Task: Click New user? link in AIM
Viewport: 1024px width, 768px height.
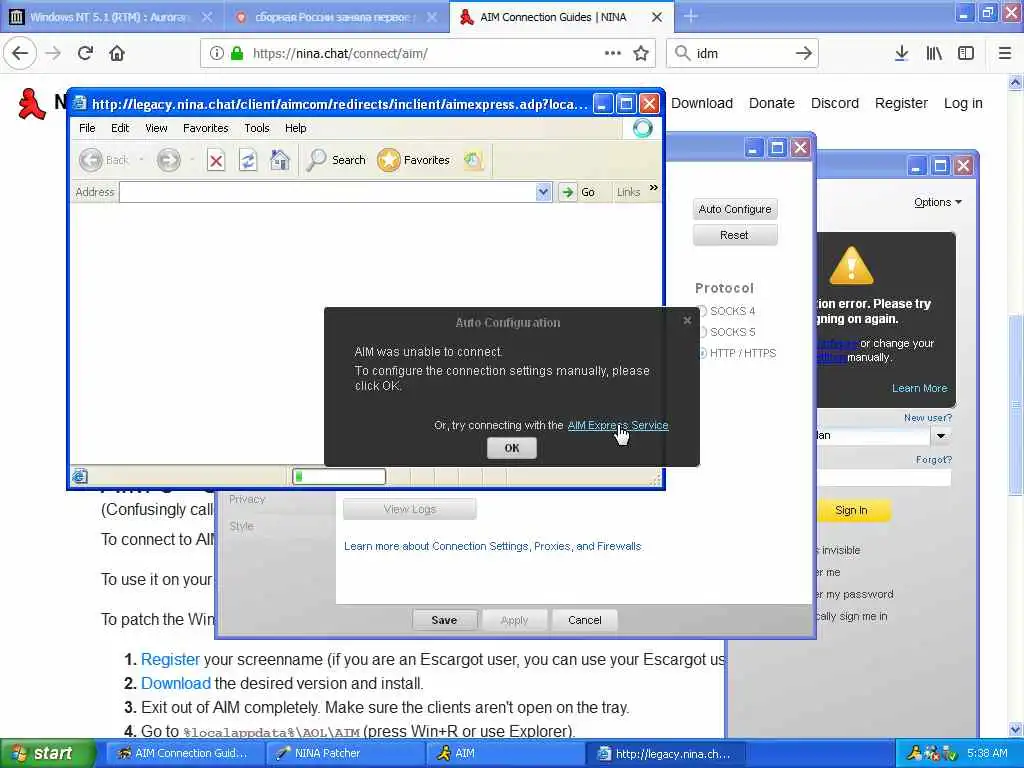Action: coord(928,417)
